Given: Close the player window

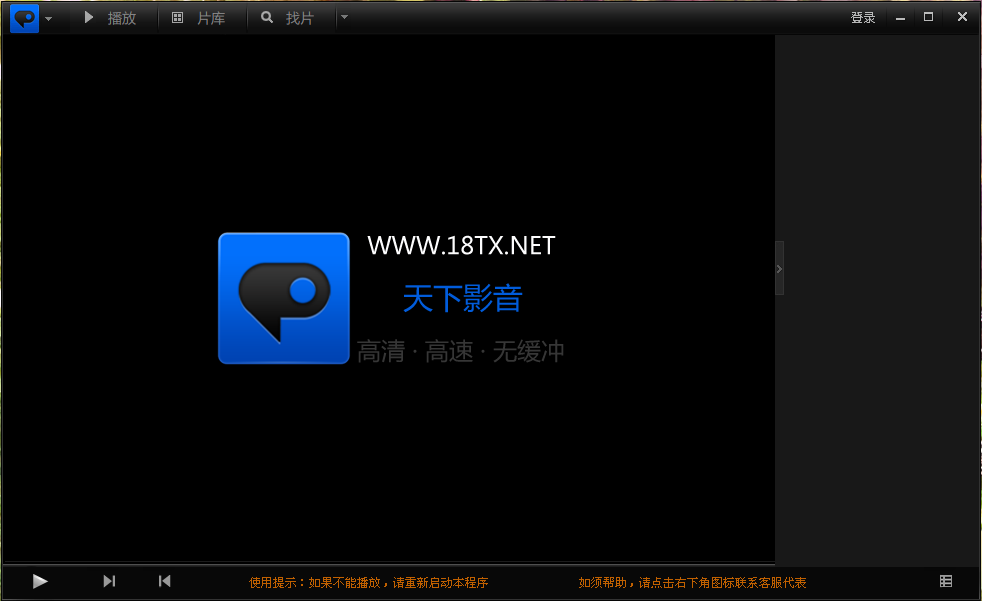Looking at the screenshot, I should [x=962, y=17].
